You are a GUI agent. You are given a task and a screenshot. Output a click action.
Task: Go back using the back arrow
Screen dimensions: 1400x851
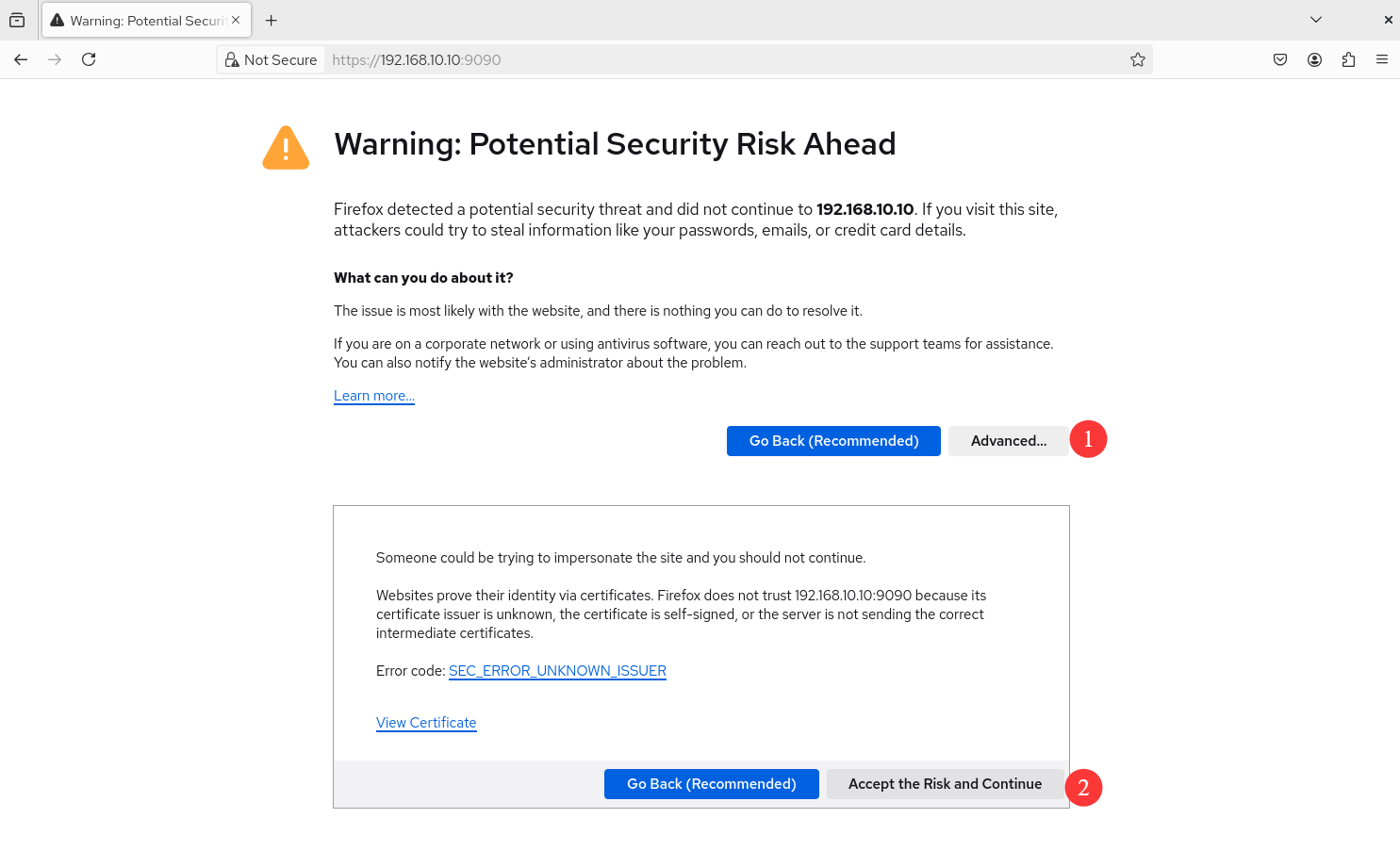coord(21,59)
